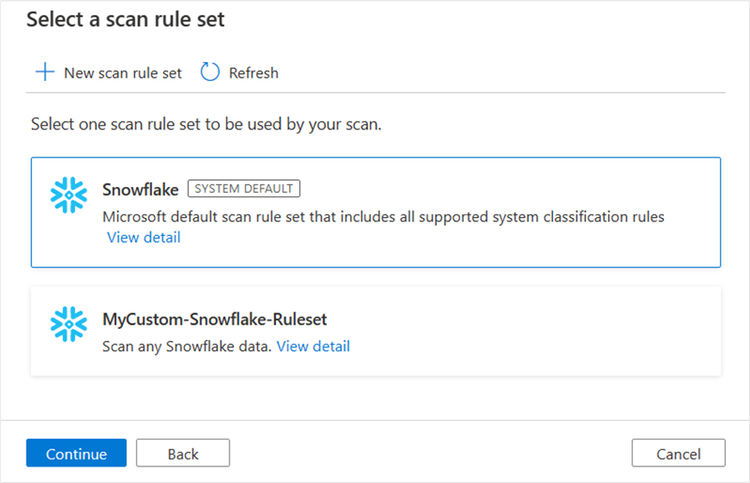The image size is (750, 483).
Task: Click the New scan rule set label
Action: tap(123, 73)
